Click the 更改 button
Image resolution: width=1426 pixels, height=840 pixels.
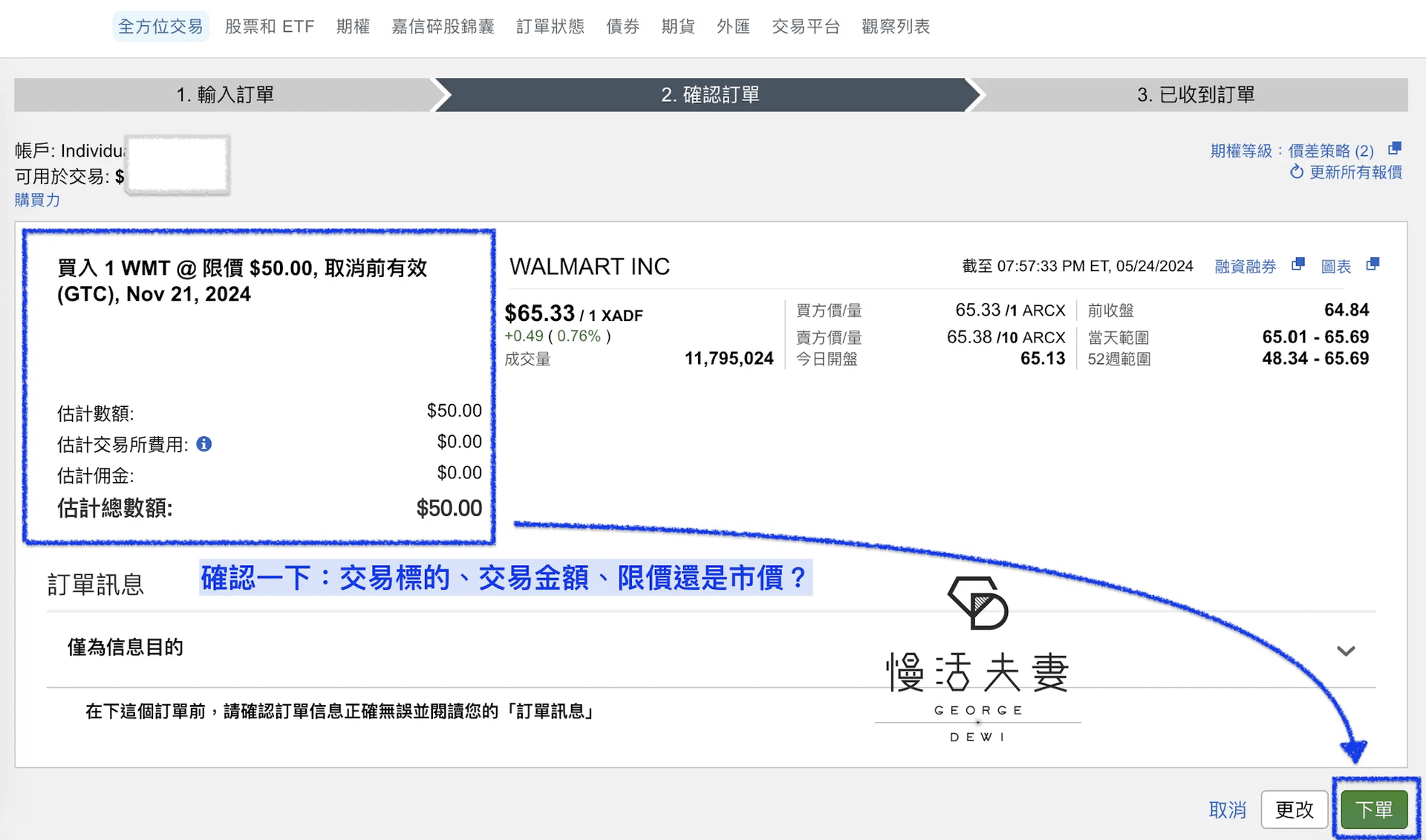tap(1294, 809)
